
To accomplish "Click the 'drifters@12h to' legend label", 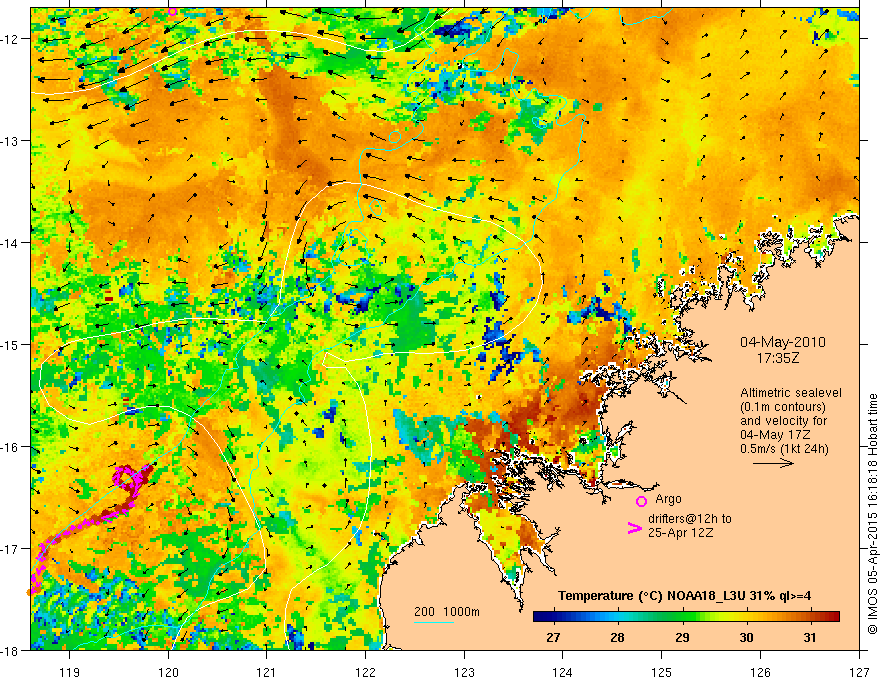I will click(x=690, y=519).
